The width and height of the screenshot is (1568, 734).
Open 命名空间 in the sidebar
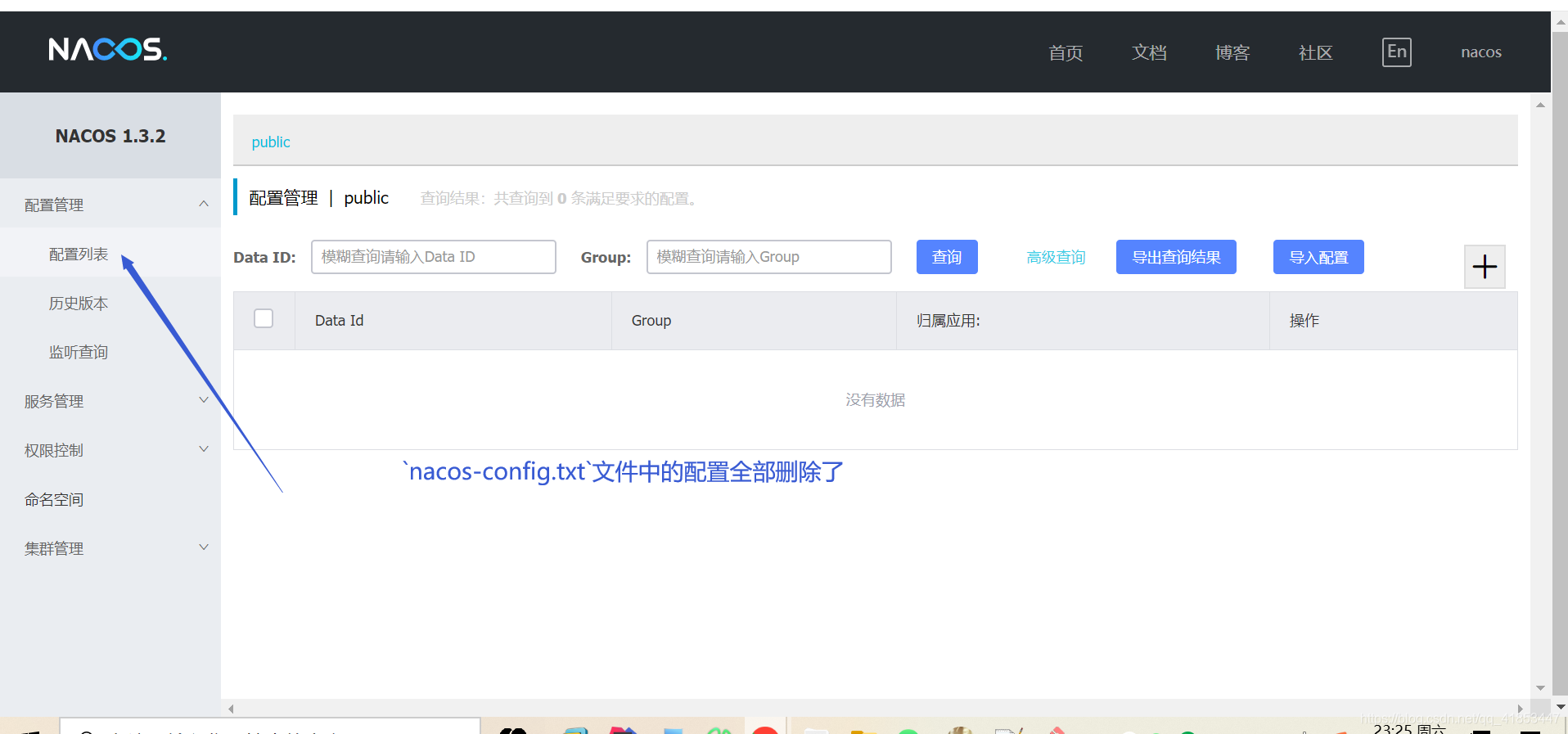coord(54,500)
